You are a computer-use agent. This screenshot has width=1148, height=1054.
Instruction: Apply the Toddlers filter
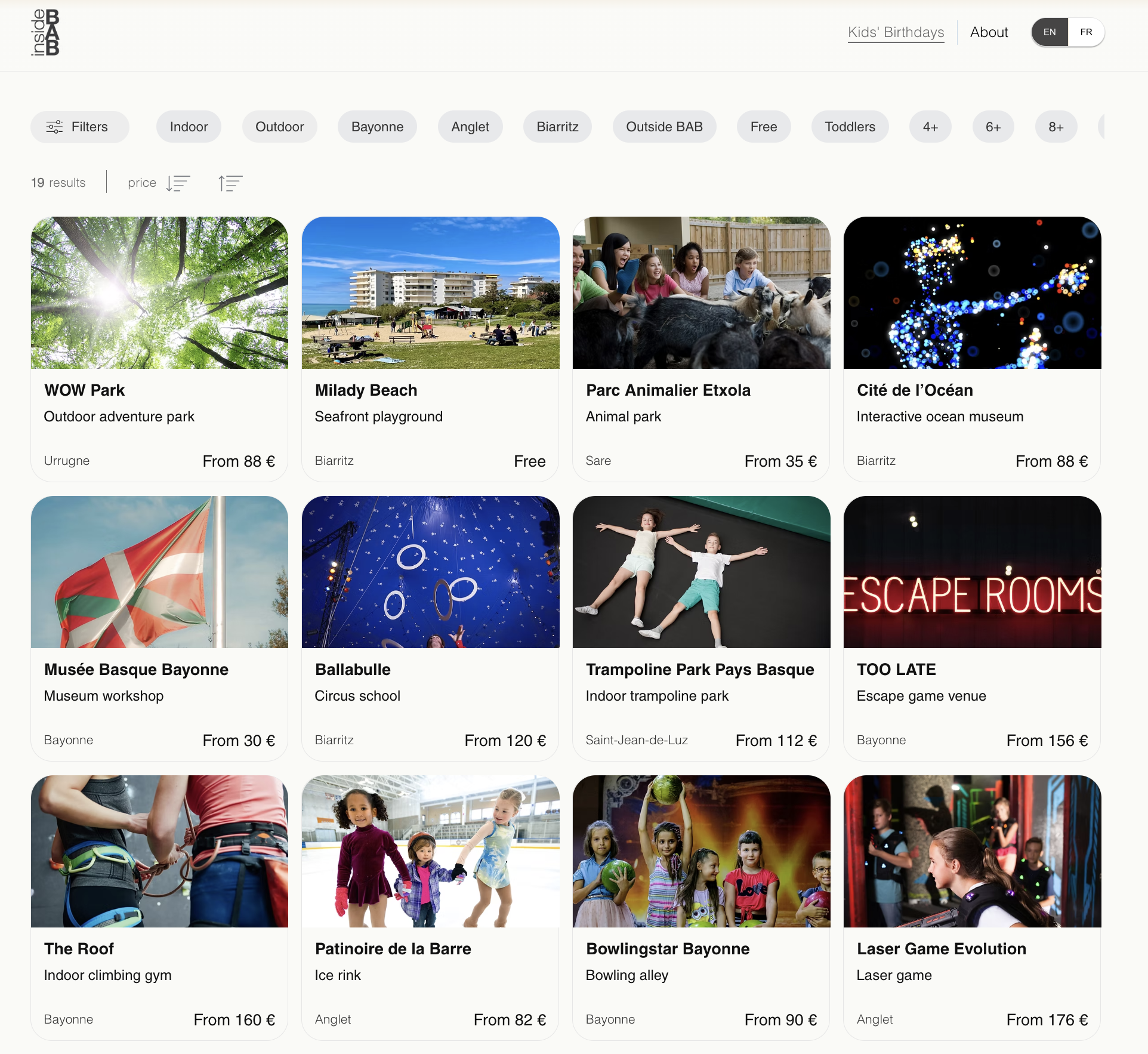(850, 127)
